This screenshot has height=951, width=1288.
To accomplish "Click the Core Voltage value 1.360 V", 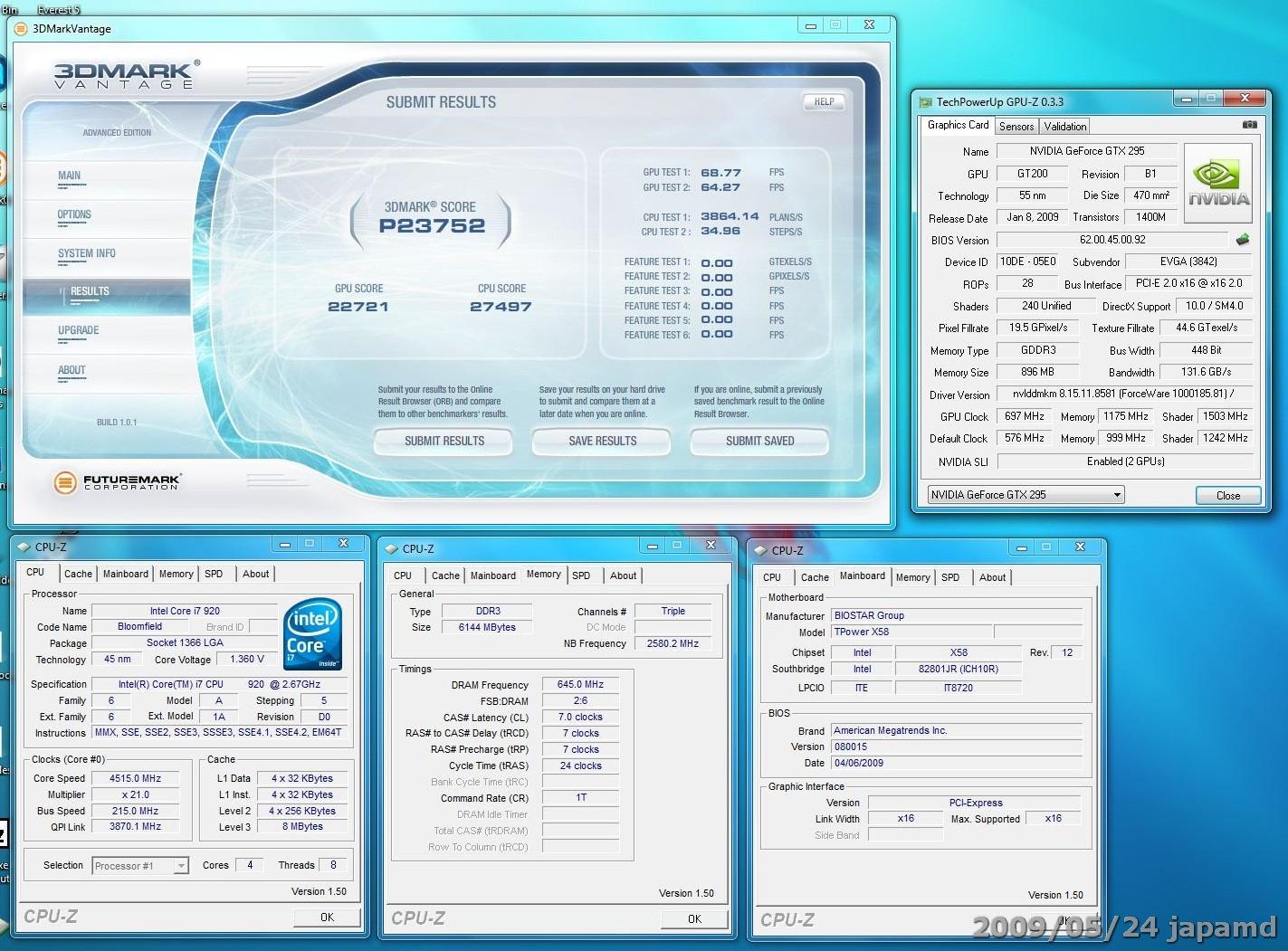I will [247, 659].
